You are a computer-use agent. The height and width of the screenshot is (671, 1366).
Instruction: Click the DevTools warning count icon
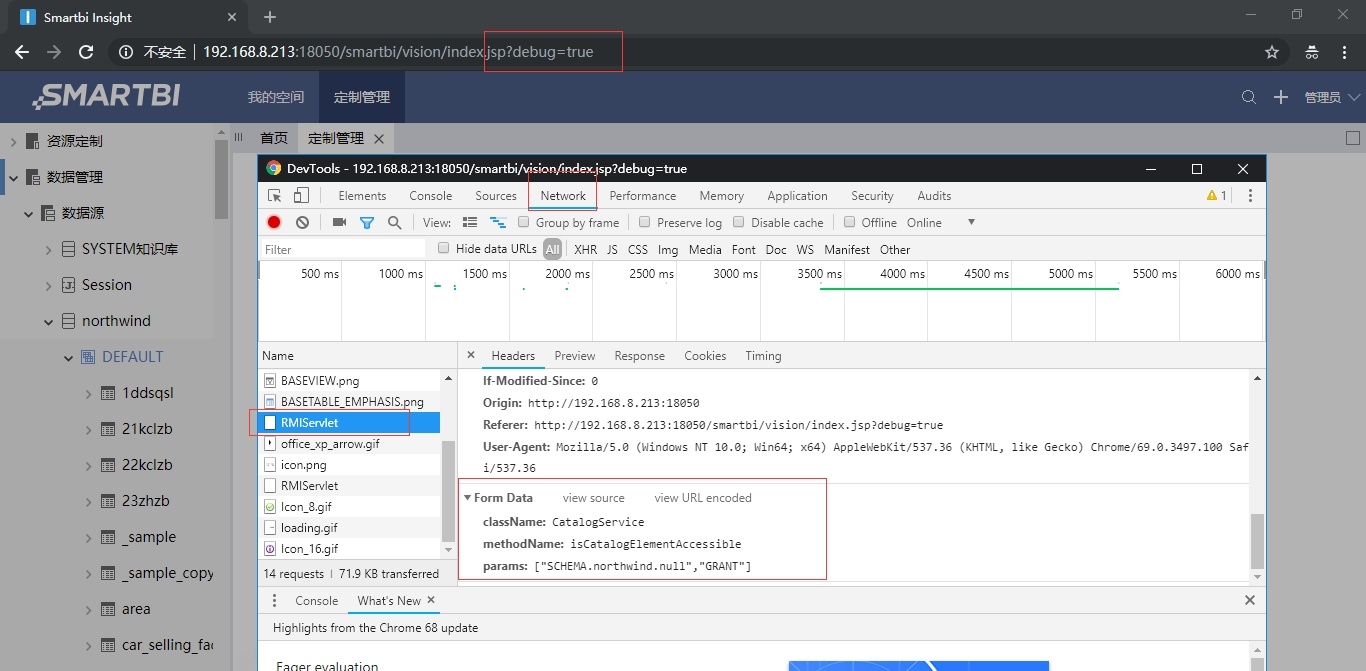(x=1217, y=196)
